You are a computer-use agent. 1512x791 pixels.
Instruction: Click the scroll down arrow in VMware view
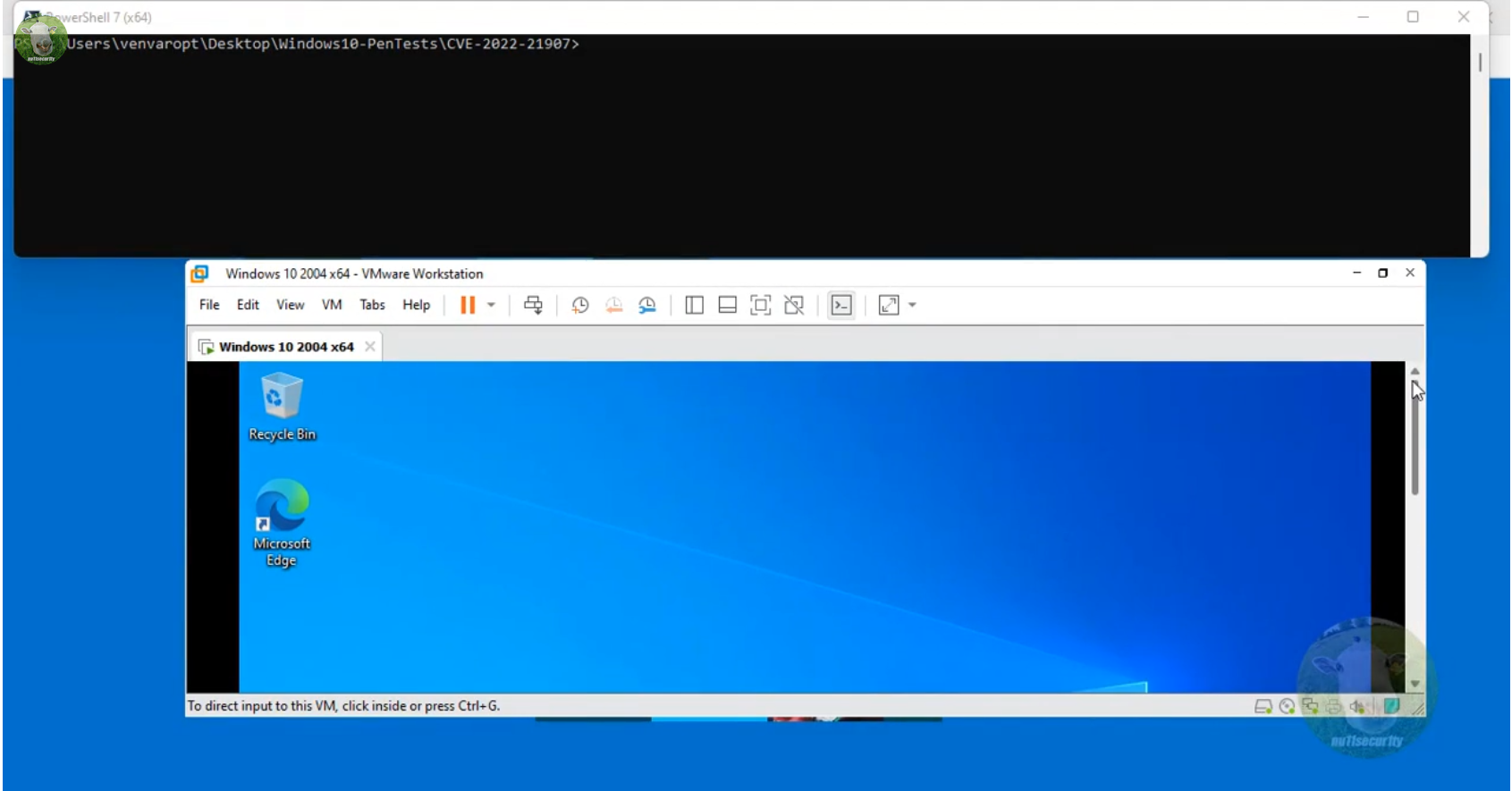(x=1415, y=684)
